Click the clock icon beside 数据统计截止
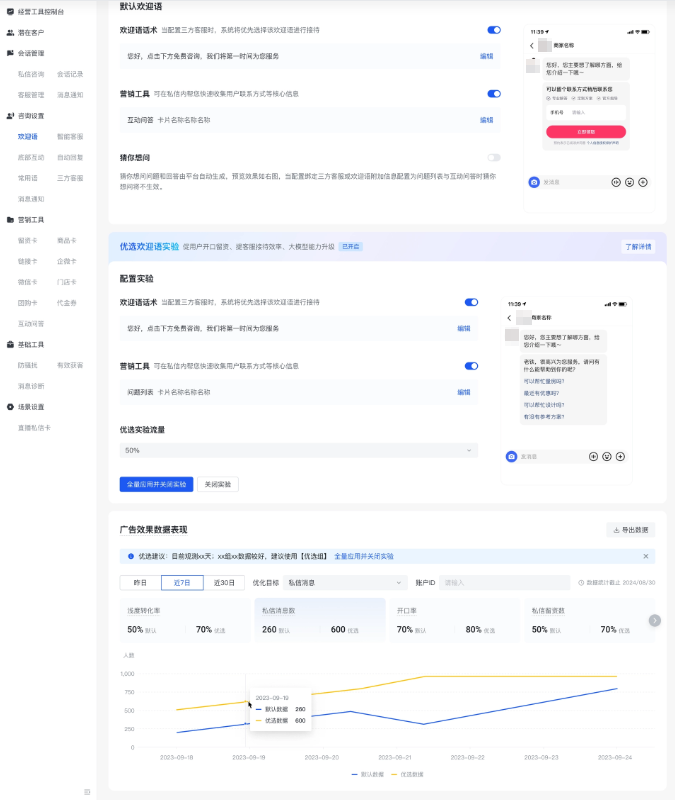The height and width of the screenshot is (800, 675). coord(581,583)
